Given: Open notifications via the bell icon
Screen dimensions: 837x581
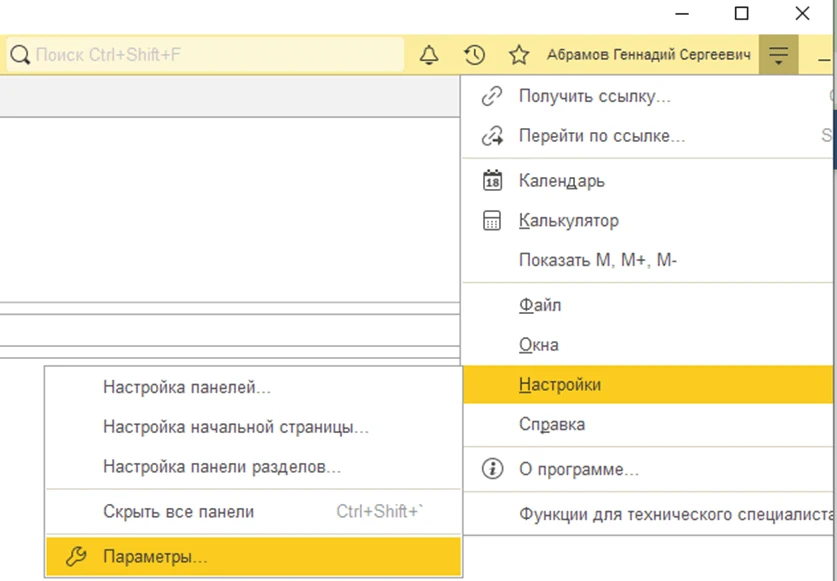Looking at the screenshot, I should coord(429,55).
